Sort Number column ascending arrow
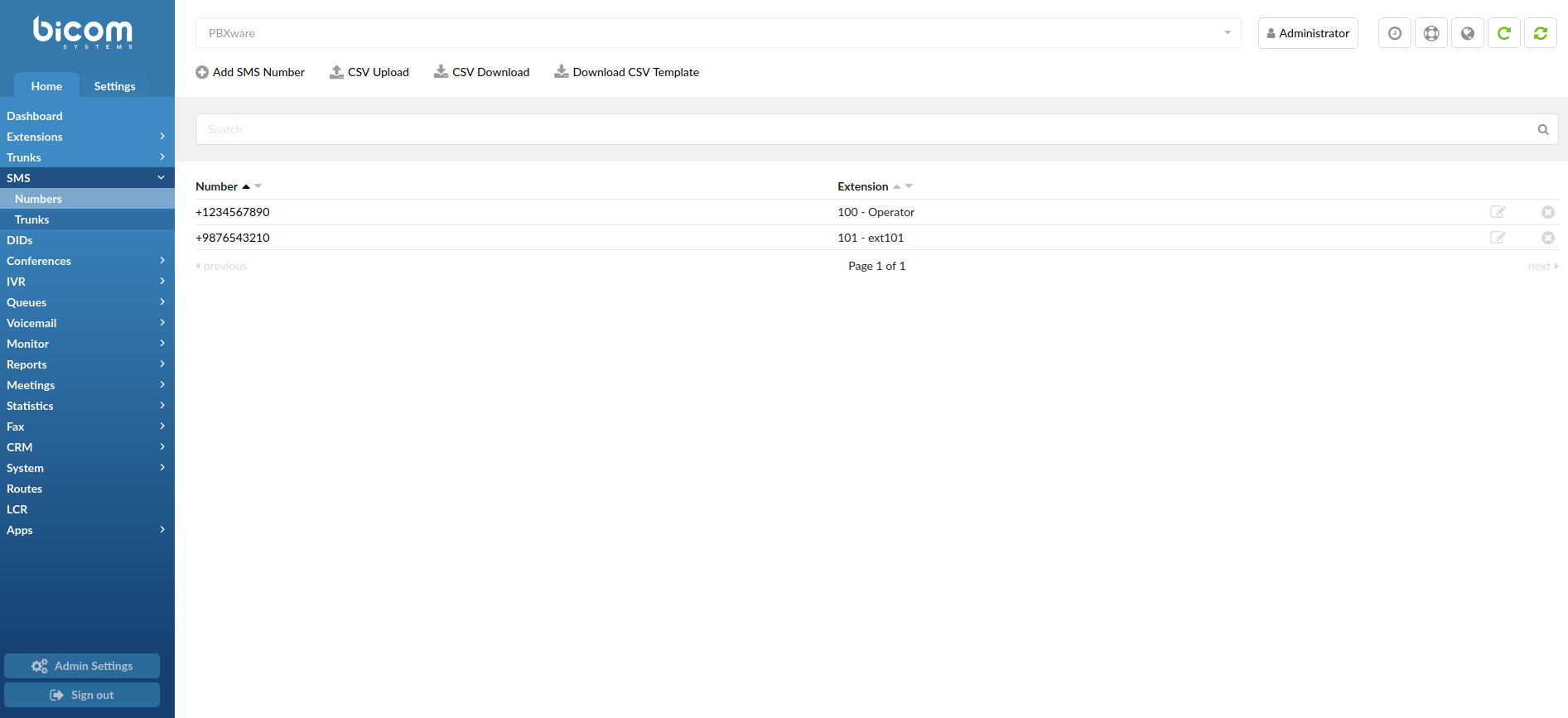Image resolution: width=1568 pixels, height=718 pixels. pos(246,186)
